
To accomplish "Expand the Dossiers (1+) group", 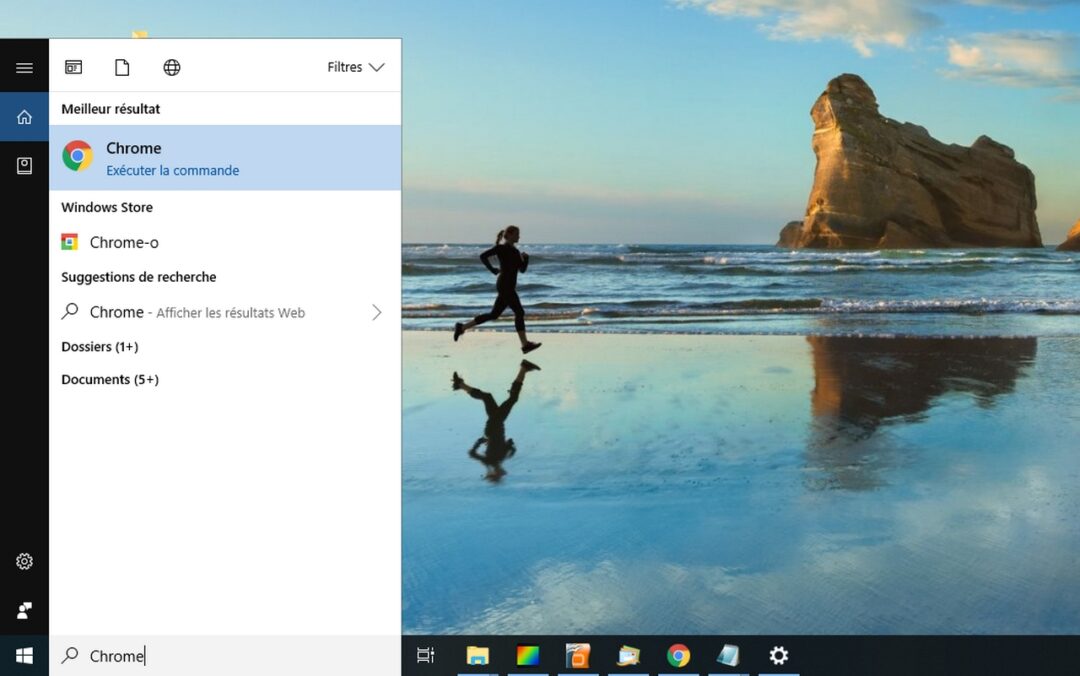I will [x=100, y=347].
